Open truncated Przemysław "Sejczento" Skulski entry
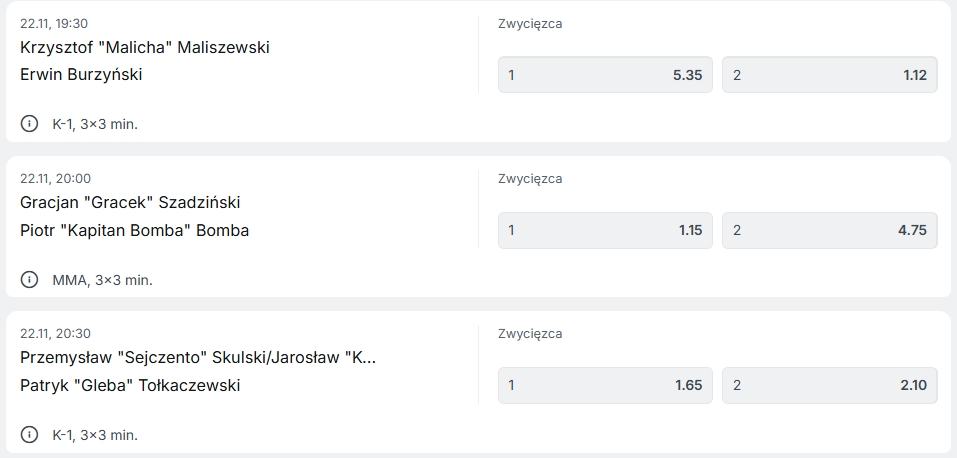Screen dimensions: 957x458 tap(197, 357)
